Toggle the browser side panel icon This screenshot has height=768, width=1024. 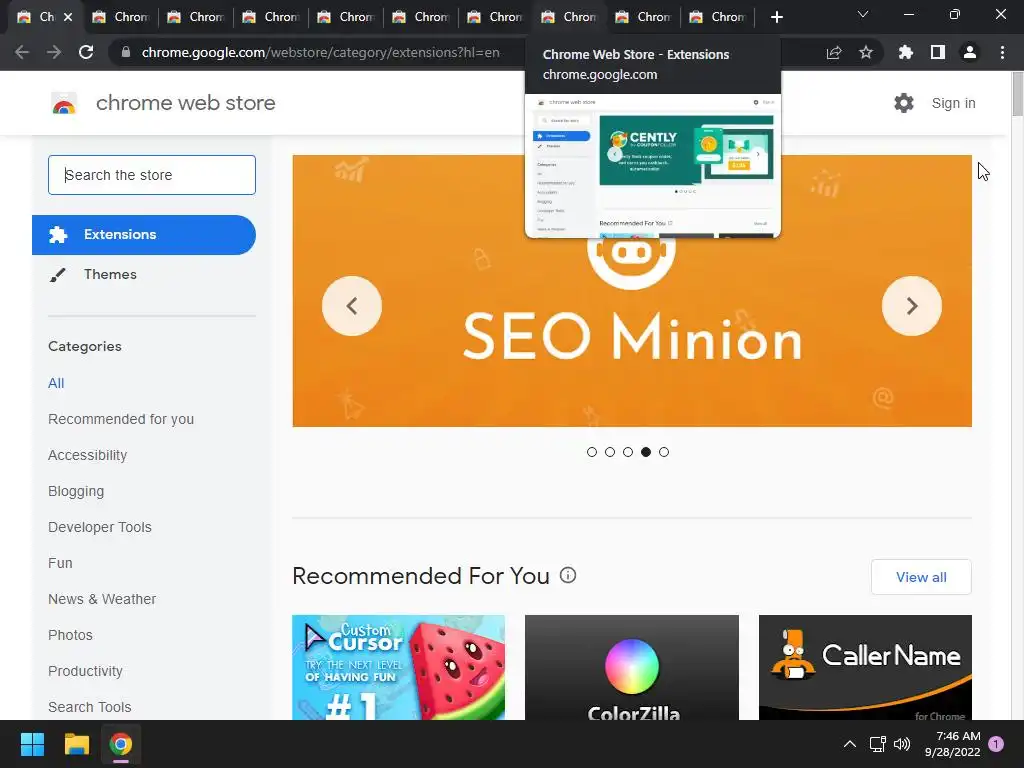[937, 52]
